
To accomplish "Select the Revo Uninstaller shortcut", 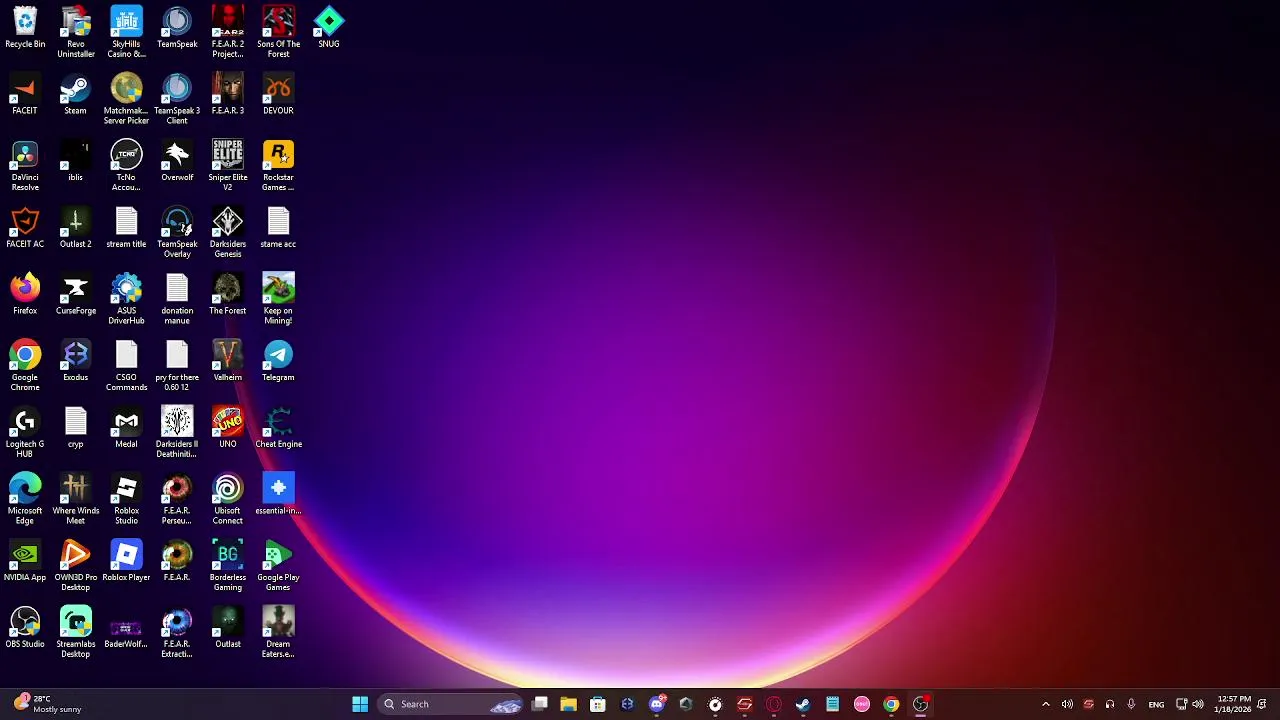I will coord(76,33).
